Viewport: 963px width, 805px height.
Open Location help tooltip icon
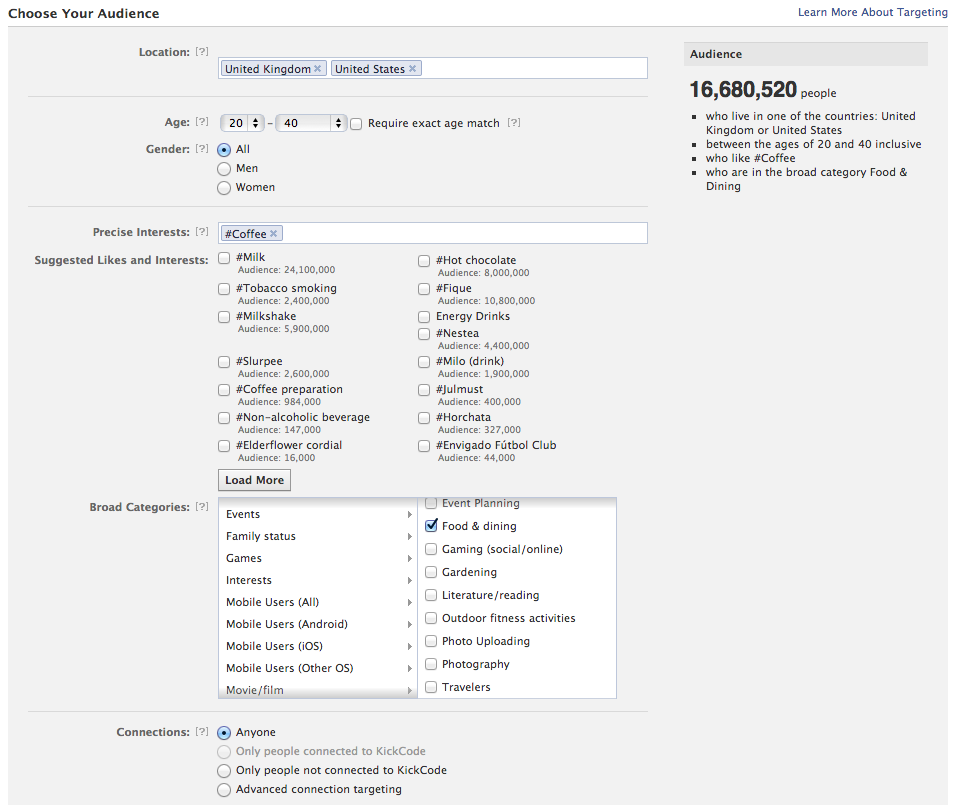202,52
